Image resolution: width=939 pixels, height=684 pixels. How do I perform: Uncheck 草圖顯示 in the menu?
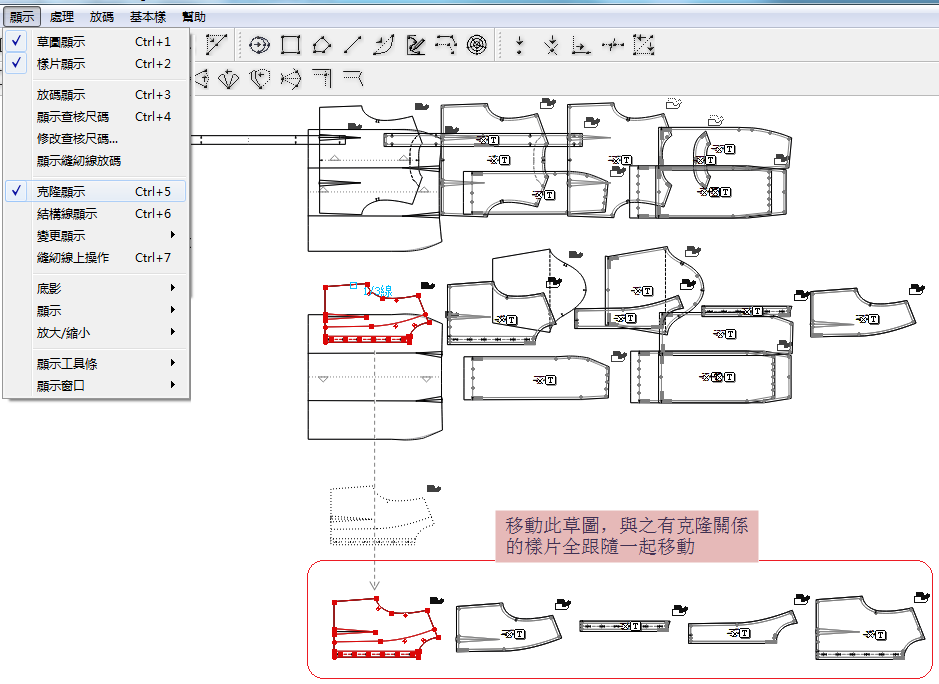tap(60, 42)
